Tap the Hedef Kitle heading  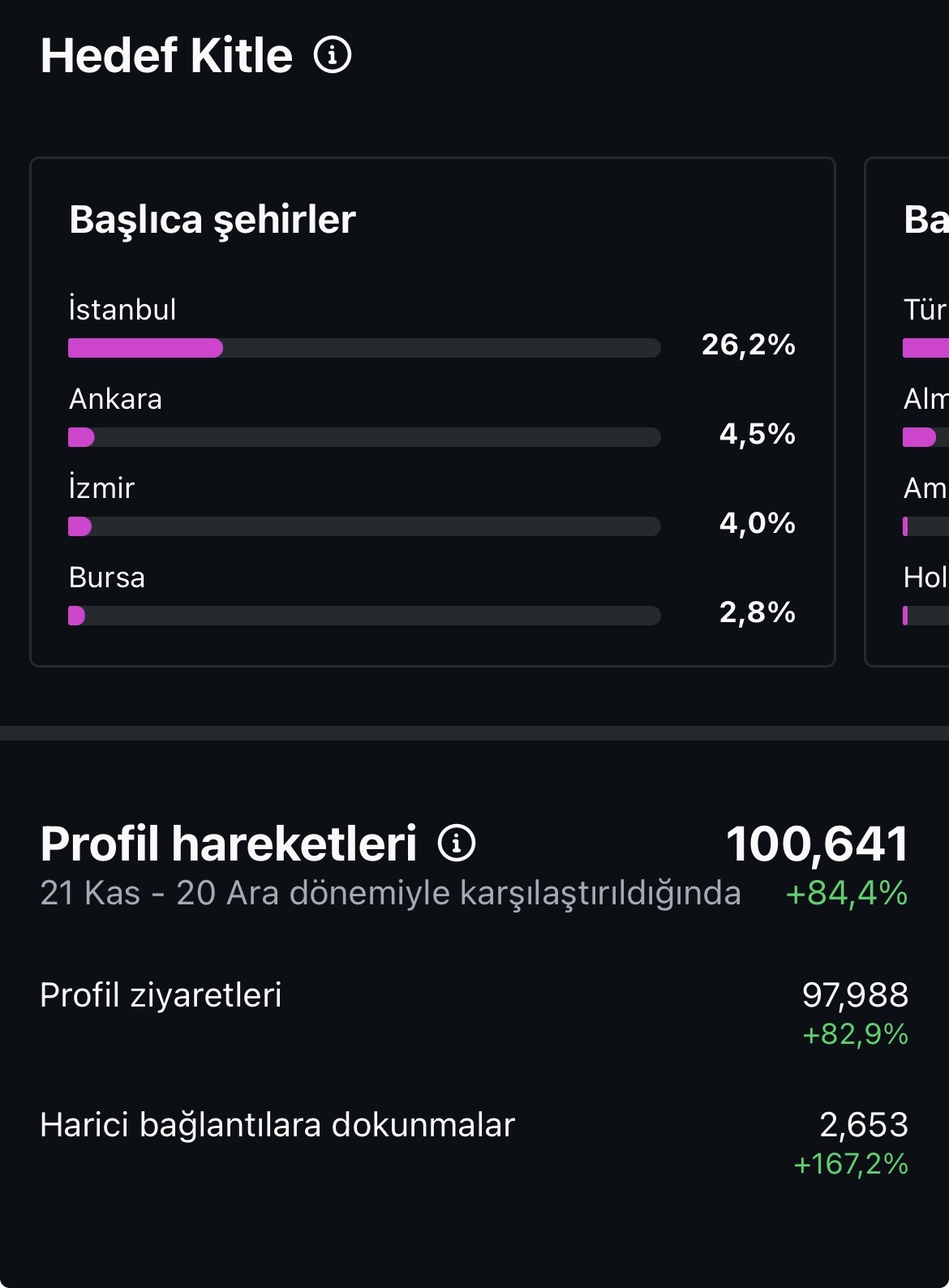tap(166, 56)
